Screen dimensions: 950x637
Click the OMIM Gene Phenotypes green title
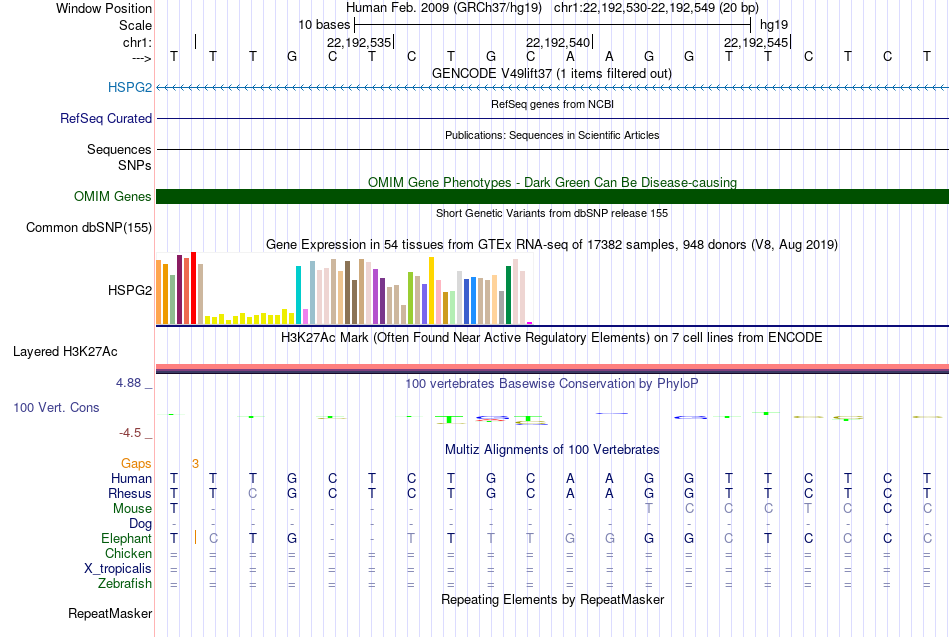click(x=553, y=182)
